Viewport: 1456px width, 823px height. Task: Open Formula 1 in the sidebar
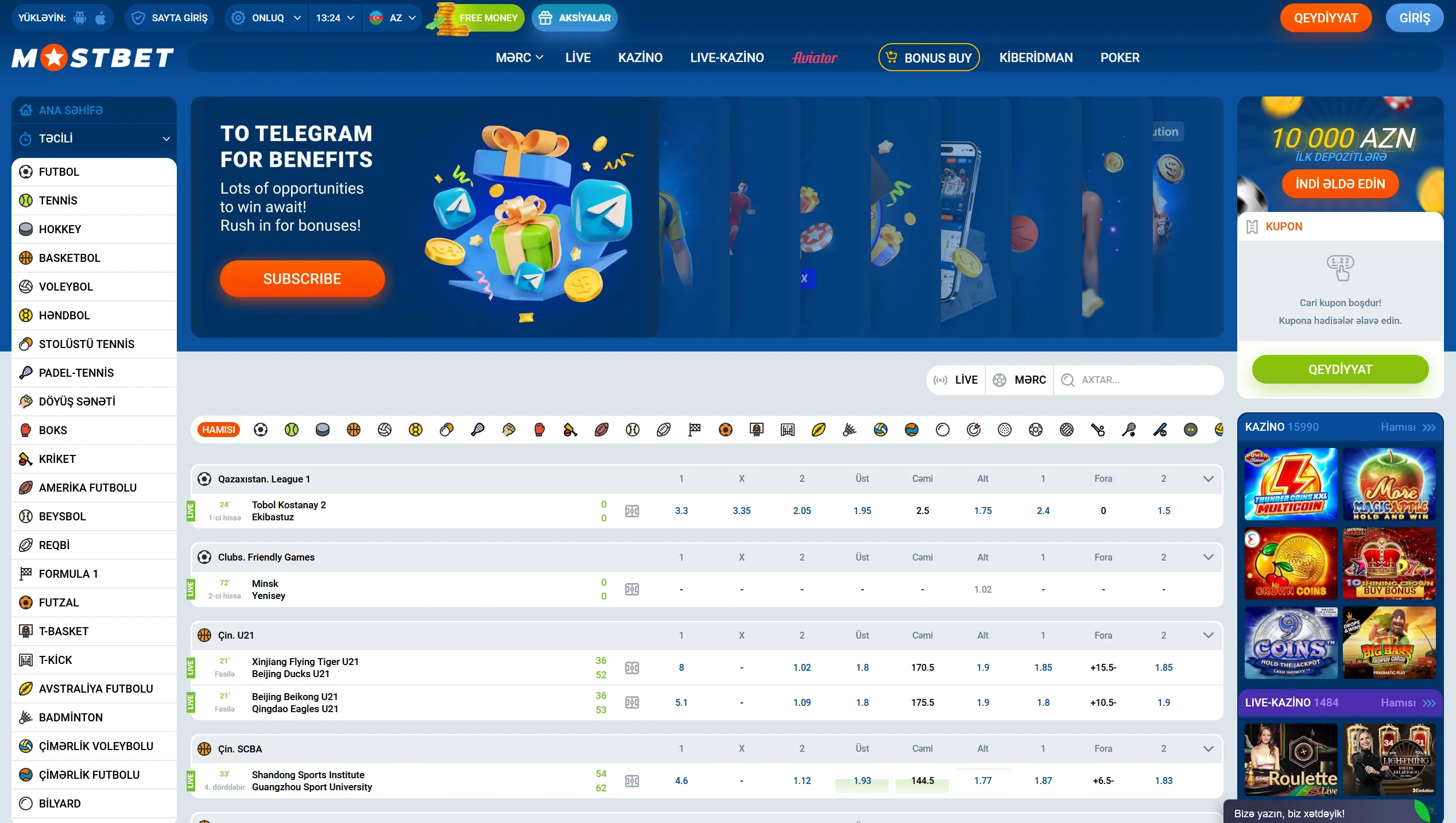click(94, 574)
